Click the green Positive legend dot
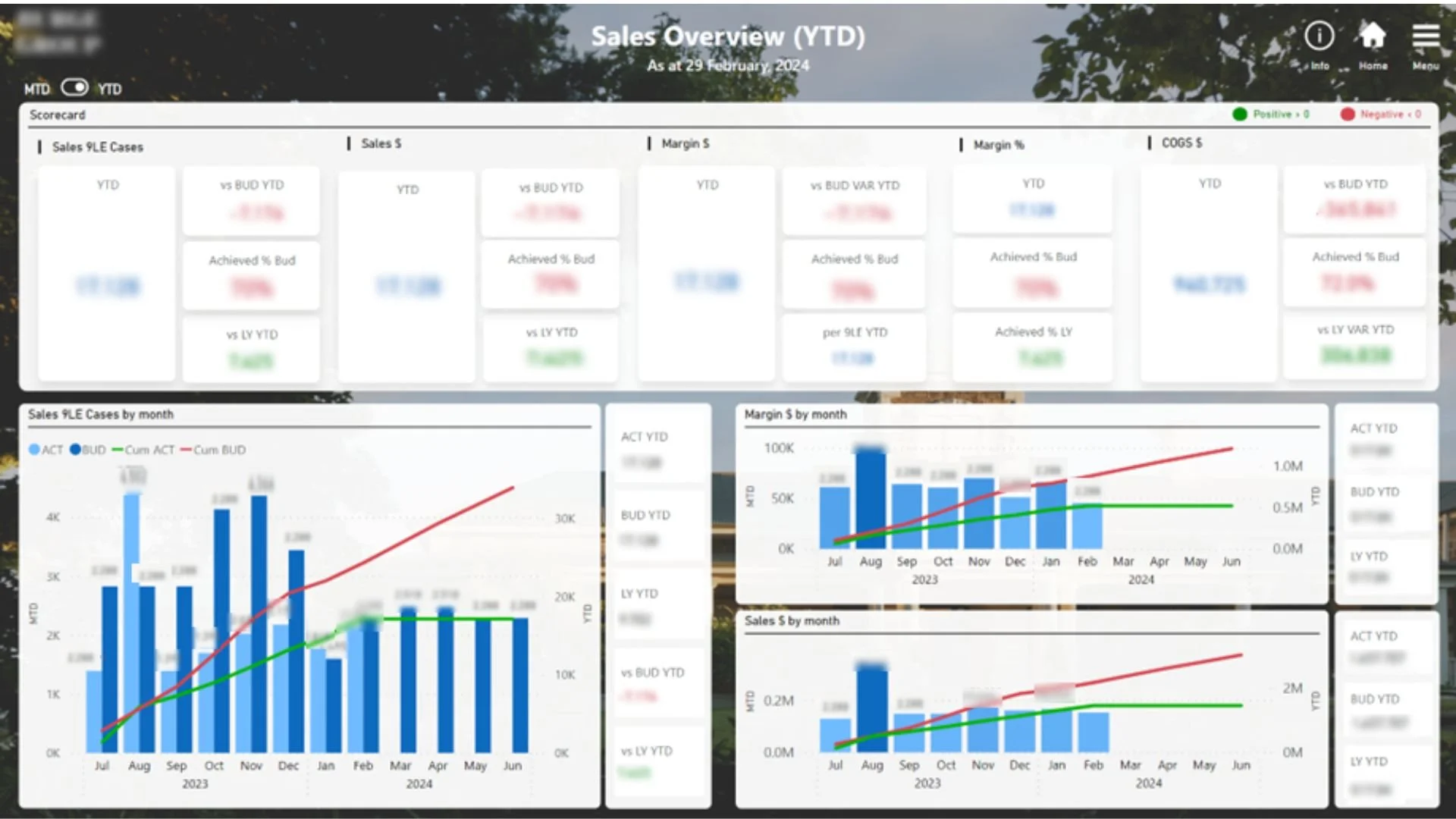Screen dimensions: 1456x819 (1240, 115)
